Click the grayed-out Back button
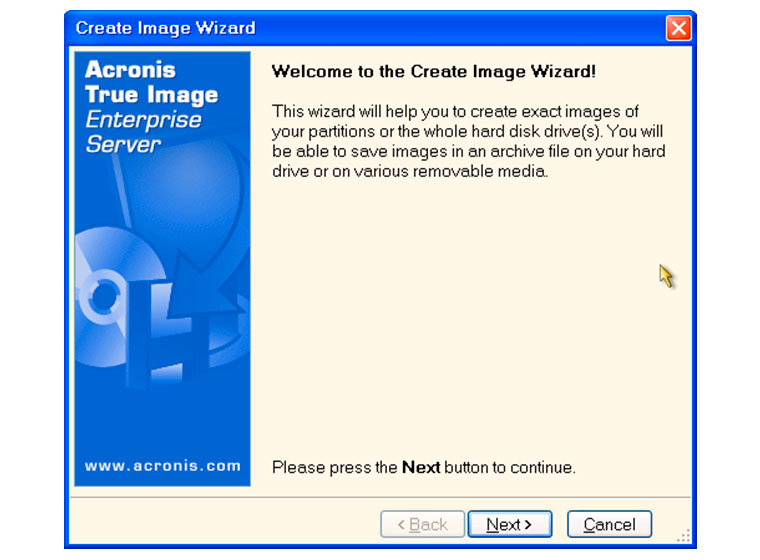Viewport: 760px width, 560px height. pyautogui.click(x=422, y=524)
